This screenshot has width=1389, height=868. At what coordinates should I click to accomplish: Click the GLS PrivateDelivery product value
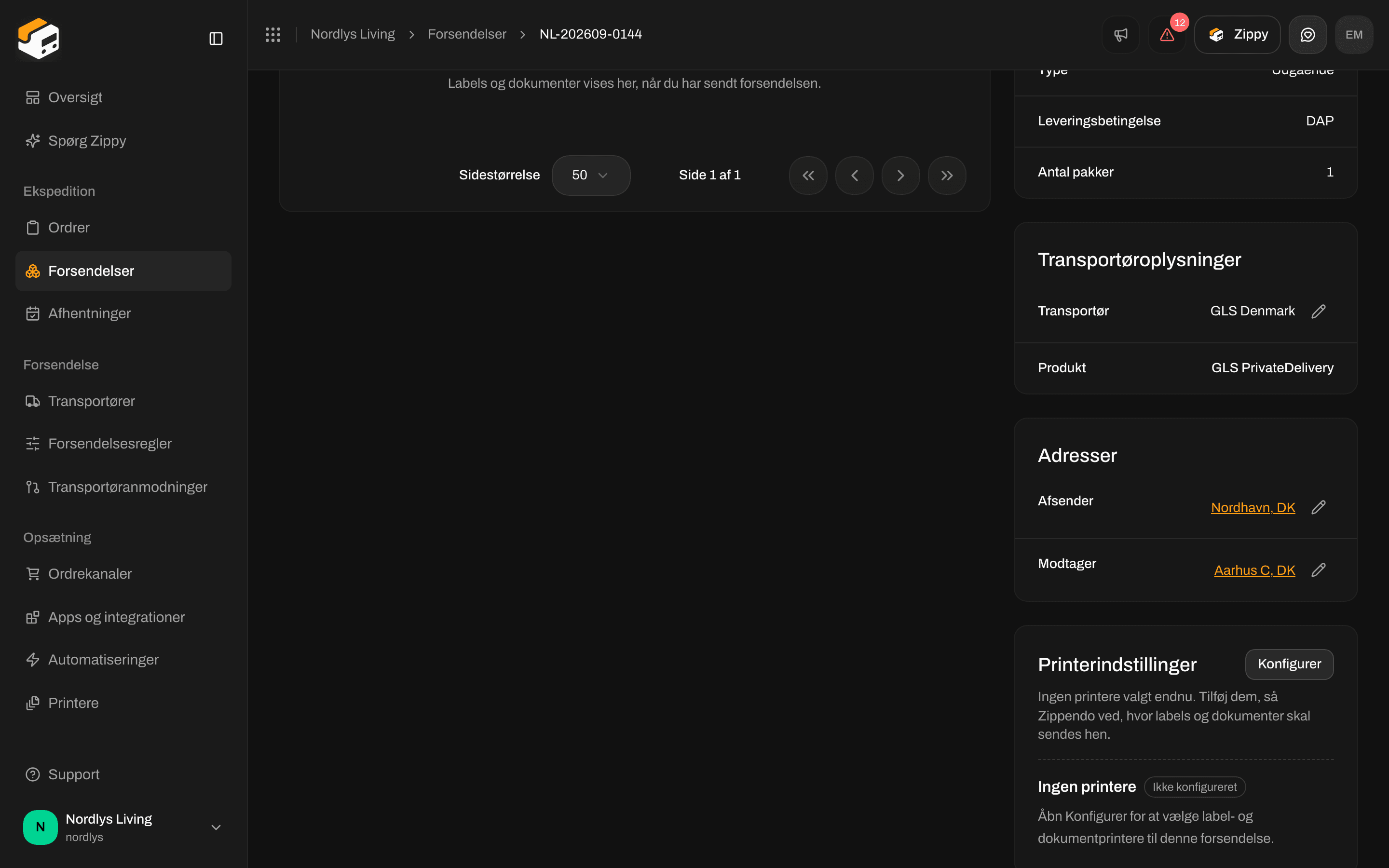[x=1272, y=368]
